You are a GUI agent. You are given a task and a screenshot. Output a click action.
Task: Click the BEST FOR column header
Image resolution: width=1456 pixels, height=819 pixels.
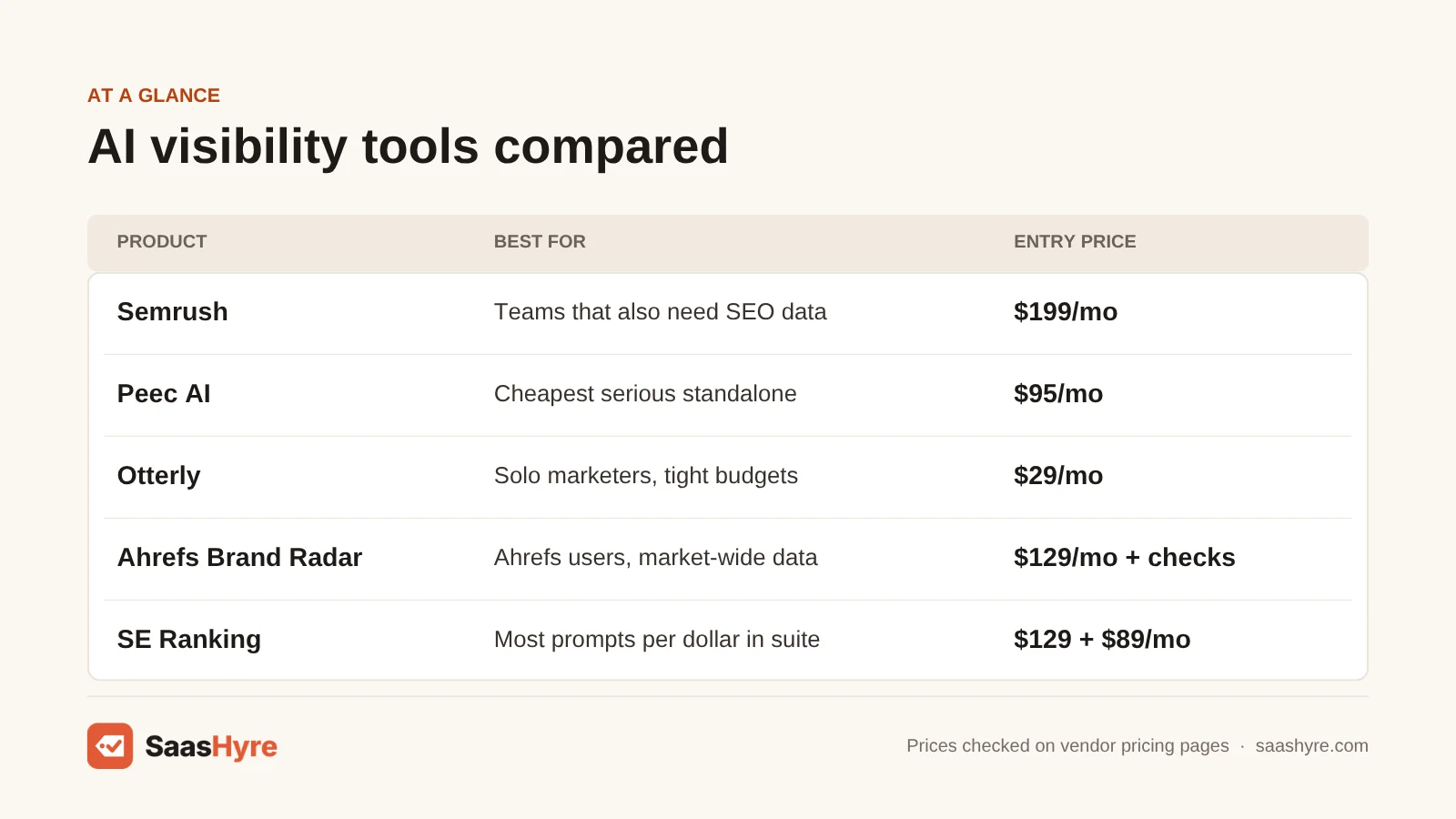click(x=540, y=241)
